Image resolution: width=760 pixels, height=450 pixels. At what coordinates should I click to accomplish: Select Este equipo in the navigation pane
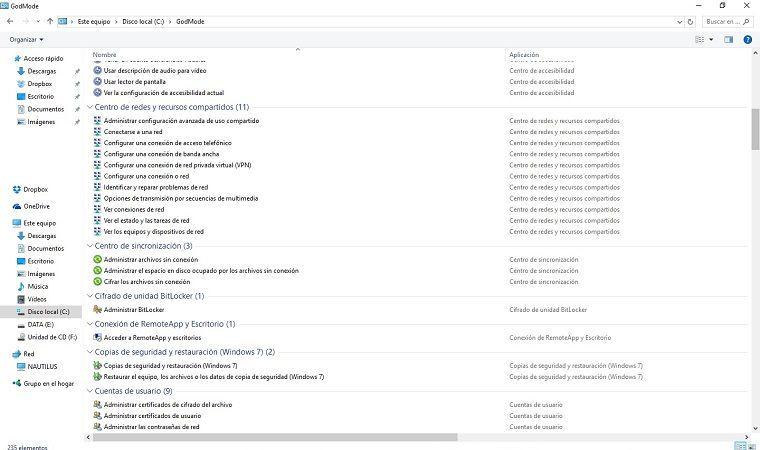tap(40, 223)
